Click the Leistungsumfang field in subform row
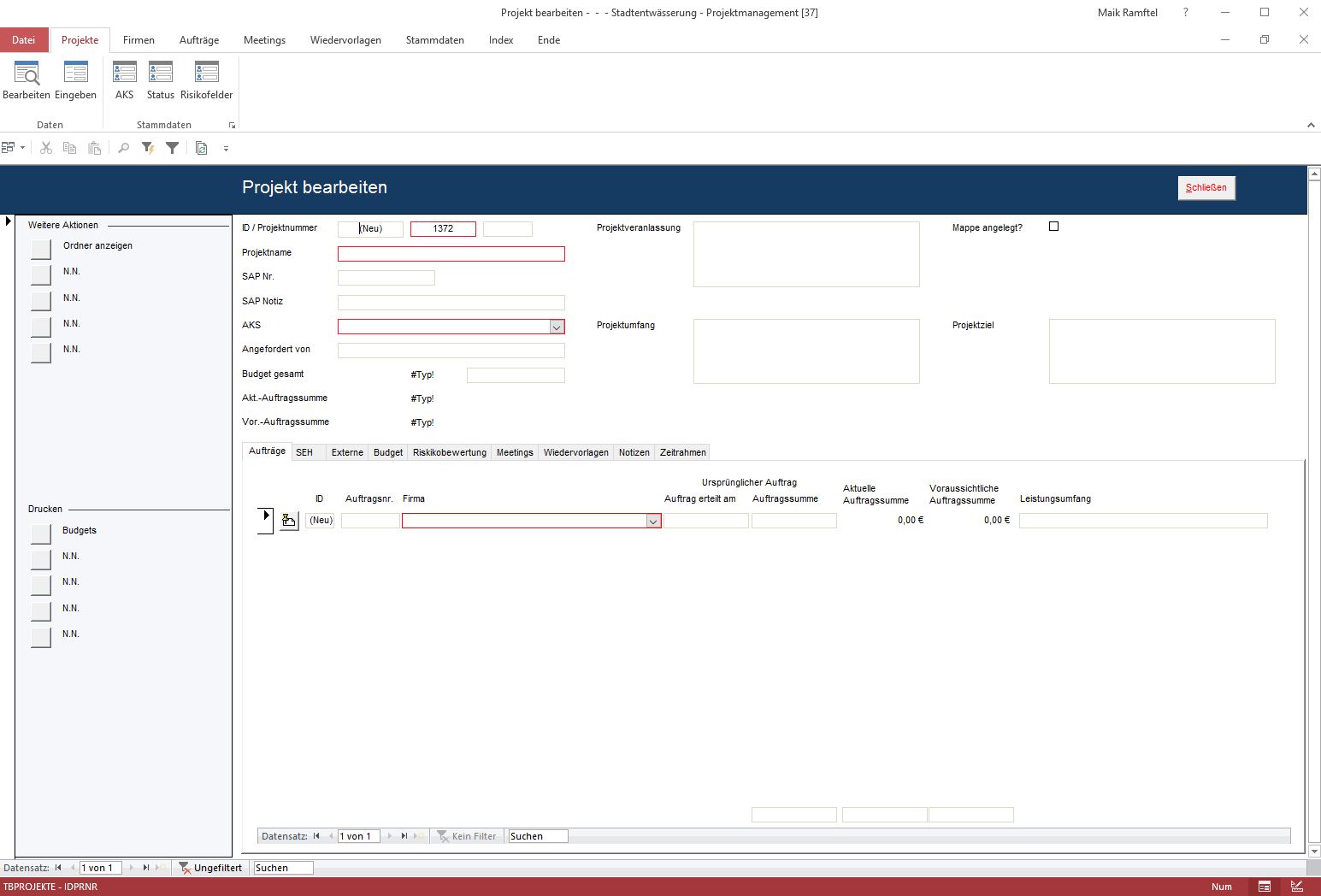The image size is (1321, 896). [1143, 521]
